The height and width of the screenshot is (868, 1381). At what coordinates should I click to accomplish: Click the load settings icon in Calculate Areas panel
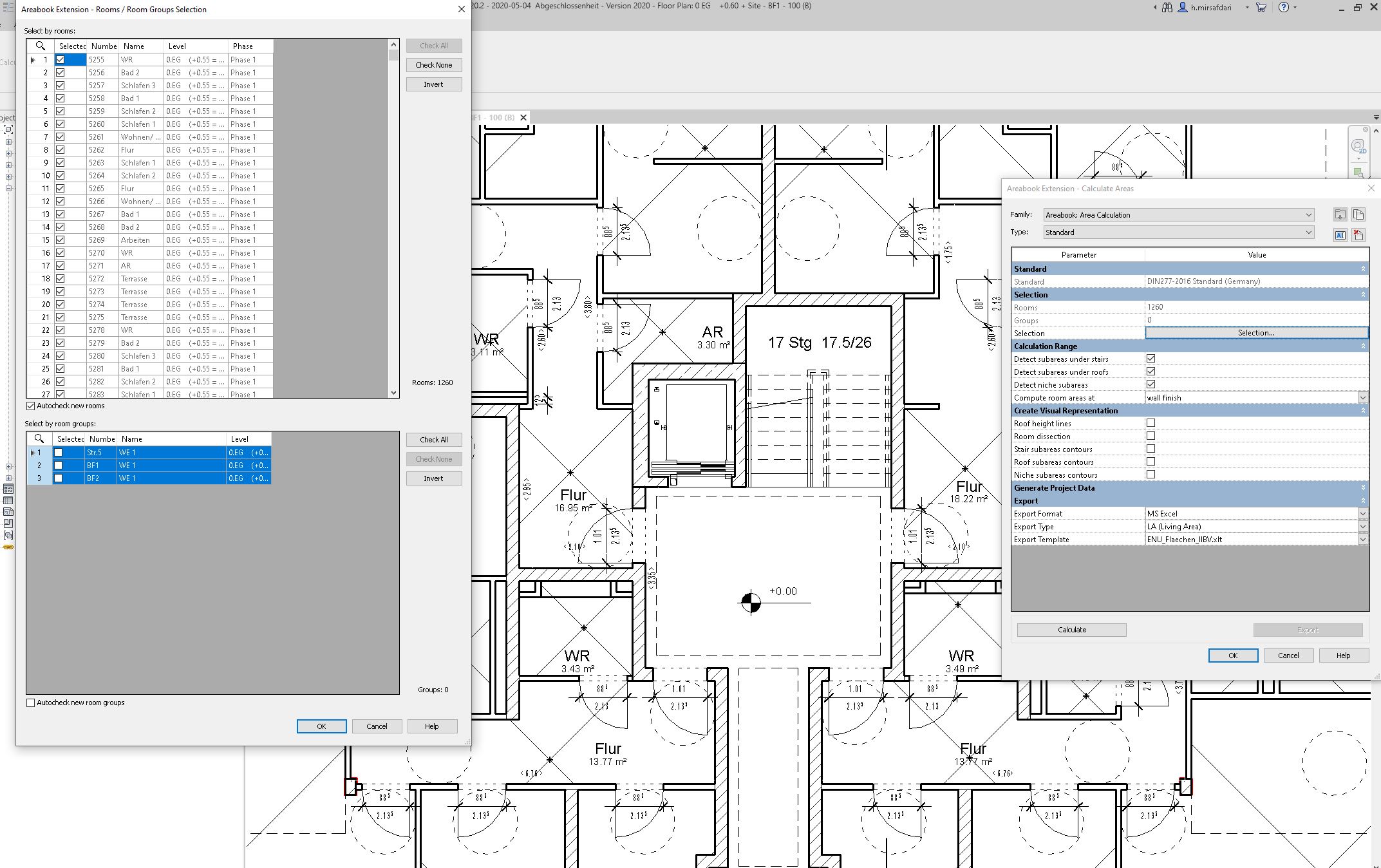pyautogui.click(x=1340, y=215)
